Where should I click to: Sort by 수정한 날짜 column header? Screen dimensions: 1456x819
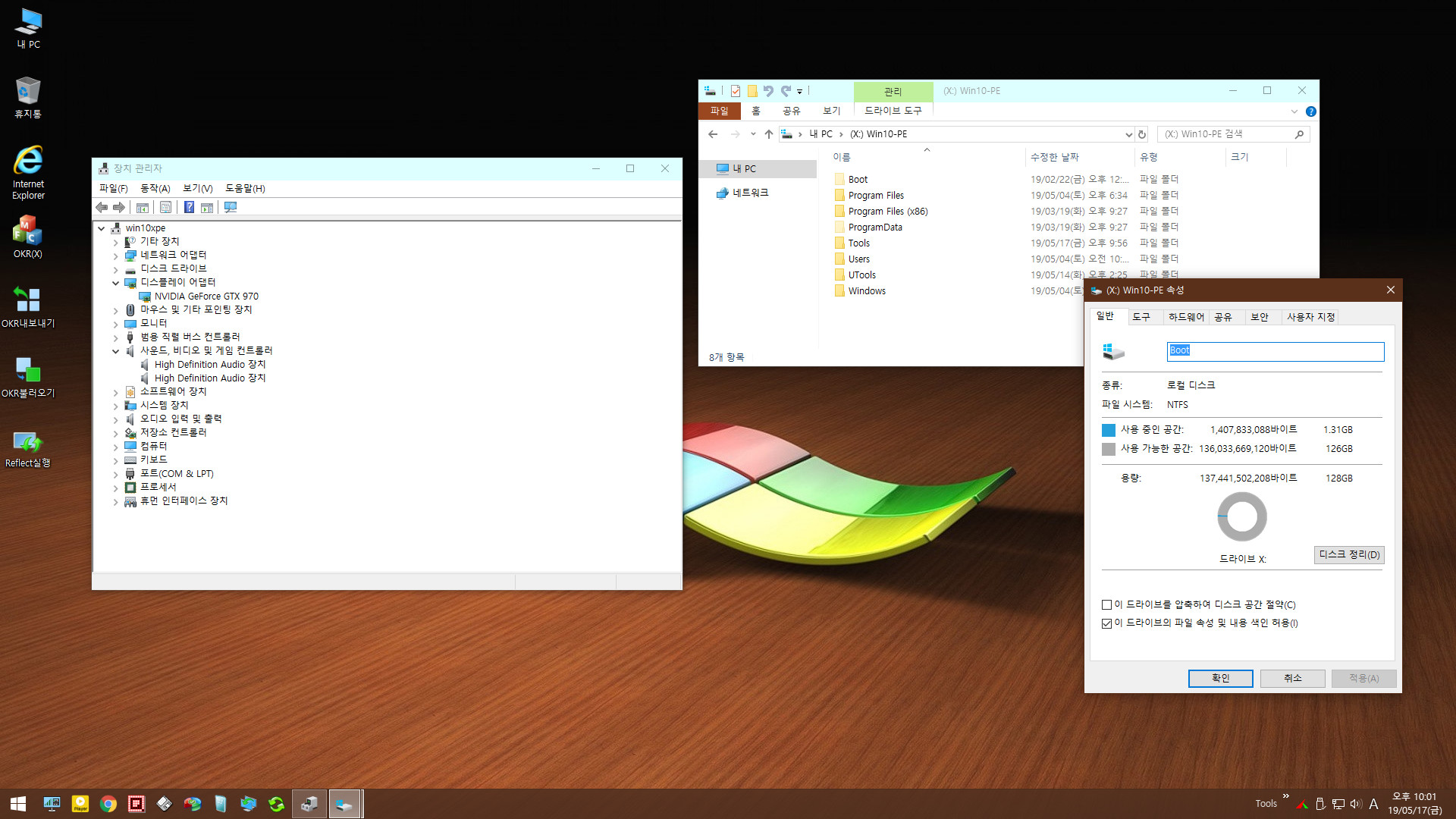(x=1054, y=157)
